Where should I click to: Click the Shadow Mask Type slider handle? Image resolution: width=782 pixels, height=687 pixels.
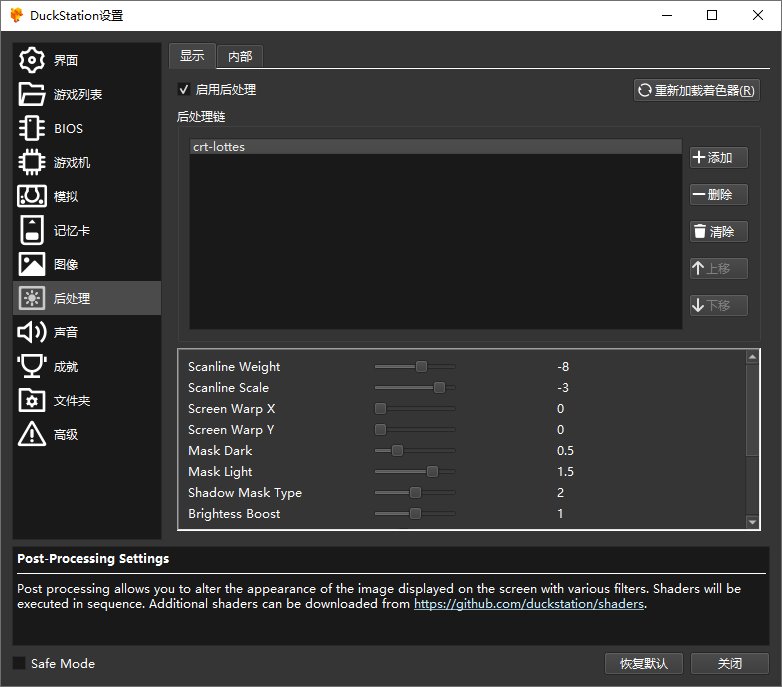click(x=415, y=492)
